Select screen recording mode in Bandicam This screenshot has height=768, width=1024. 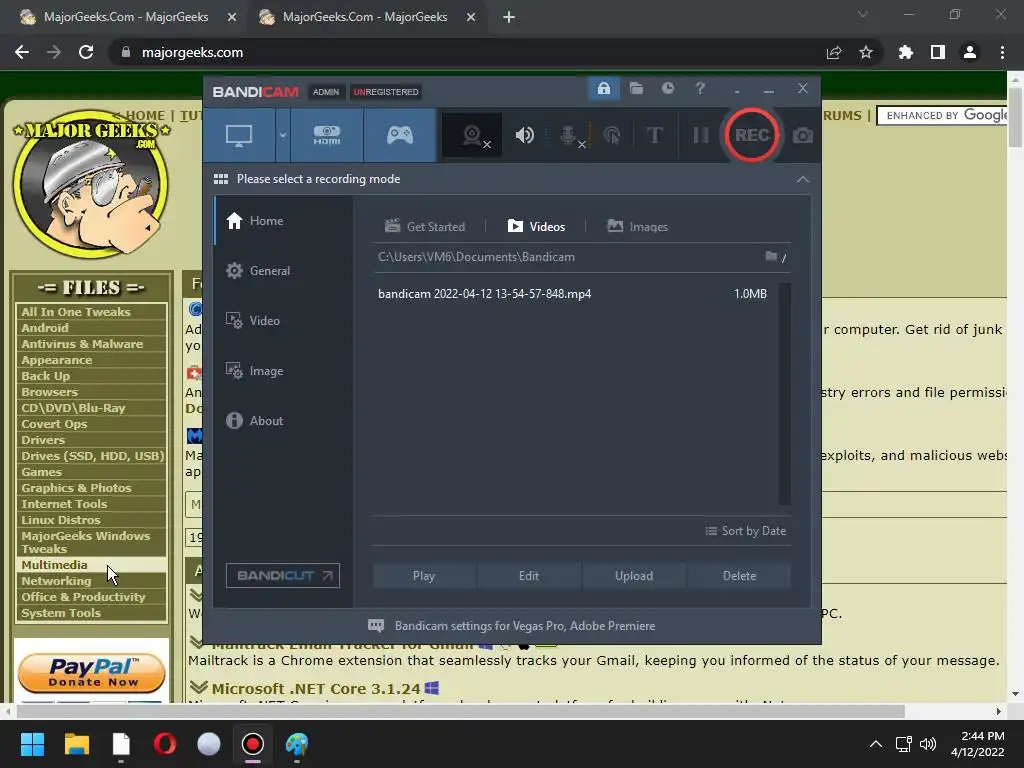(x=239, y=135)
